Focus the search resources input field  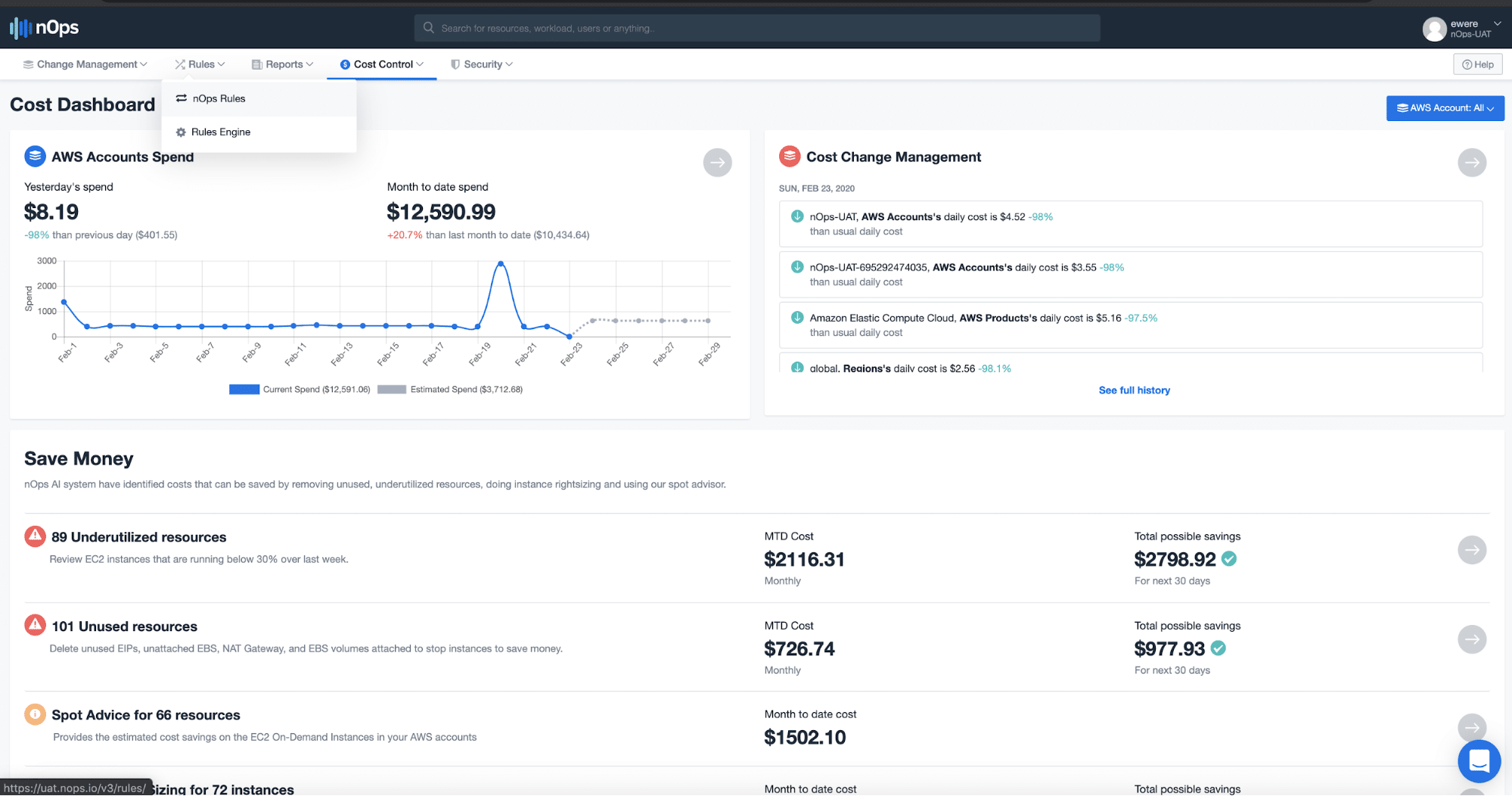[x=756, y=28]
